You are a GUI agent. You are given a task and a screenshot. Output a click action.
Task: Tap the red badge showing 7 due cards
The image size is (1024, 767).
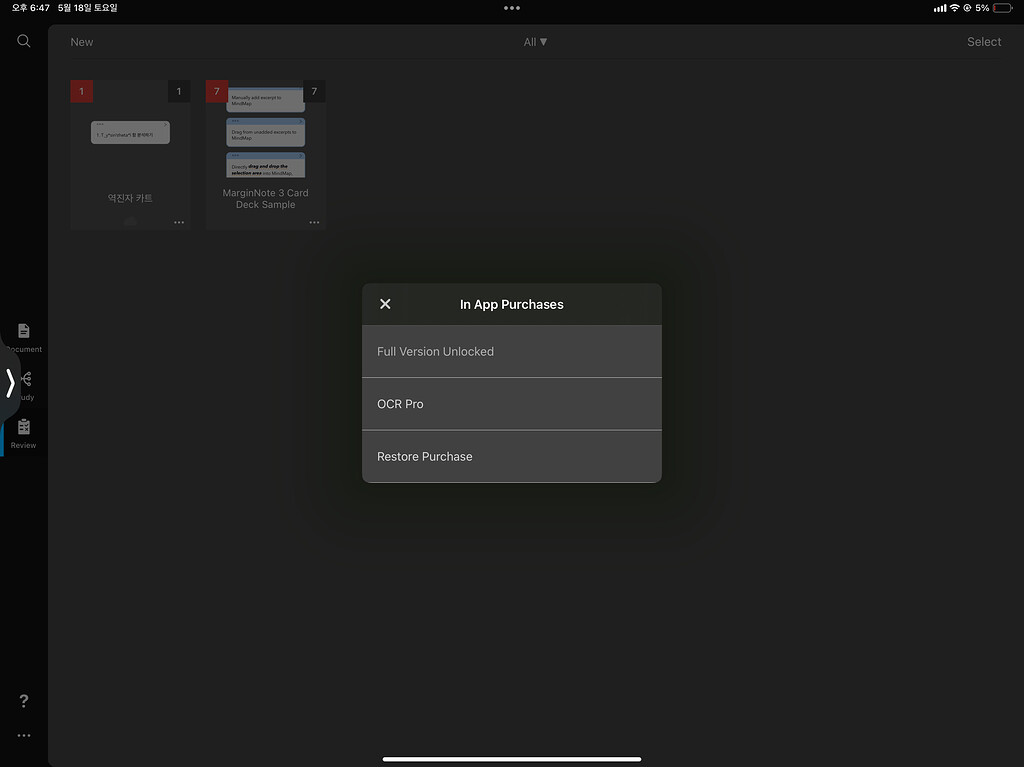216,92
